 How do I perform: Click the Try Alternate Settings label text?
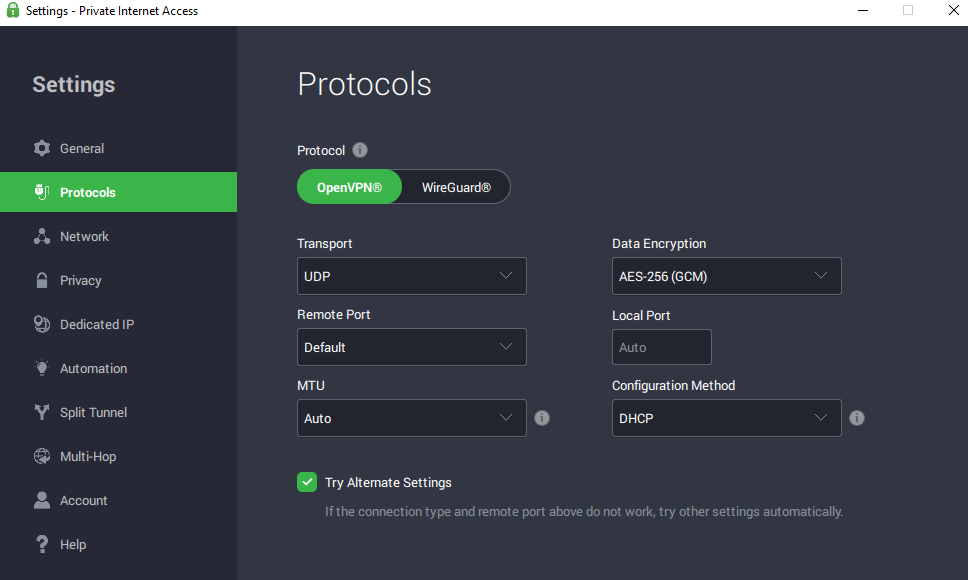point(388,483)
